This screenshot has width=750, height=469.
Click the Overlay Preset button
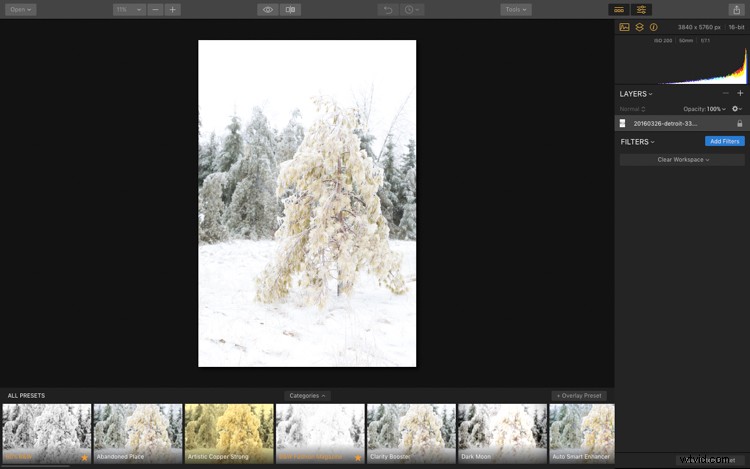[579, 396]
